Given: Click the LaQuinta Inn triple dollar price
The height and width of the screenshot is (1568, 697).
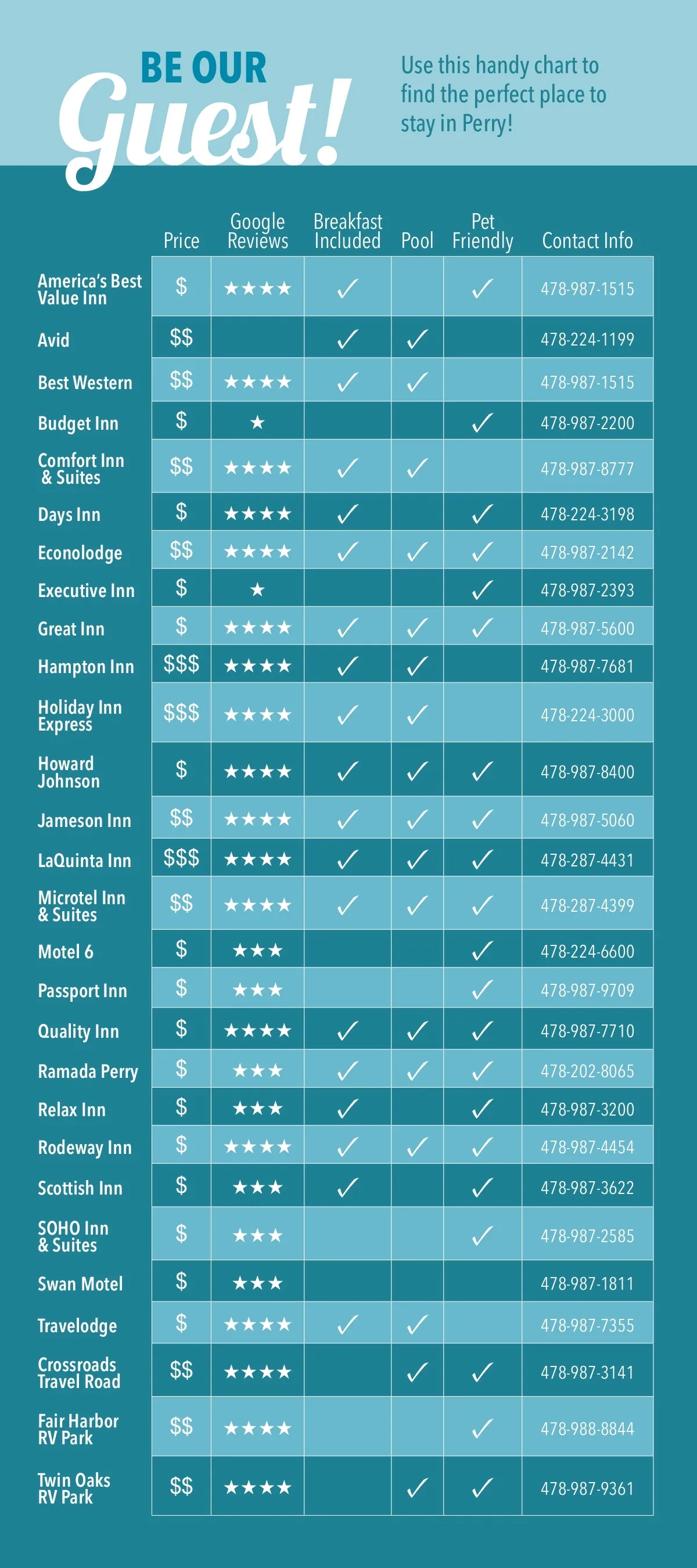Looking at the screenshot, I should tap(181, 858).
